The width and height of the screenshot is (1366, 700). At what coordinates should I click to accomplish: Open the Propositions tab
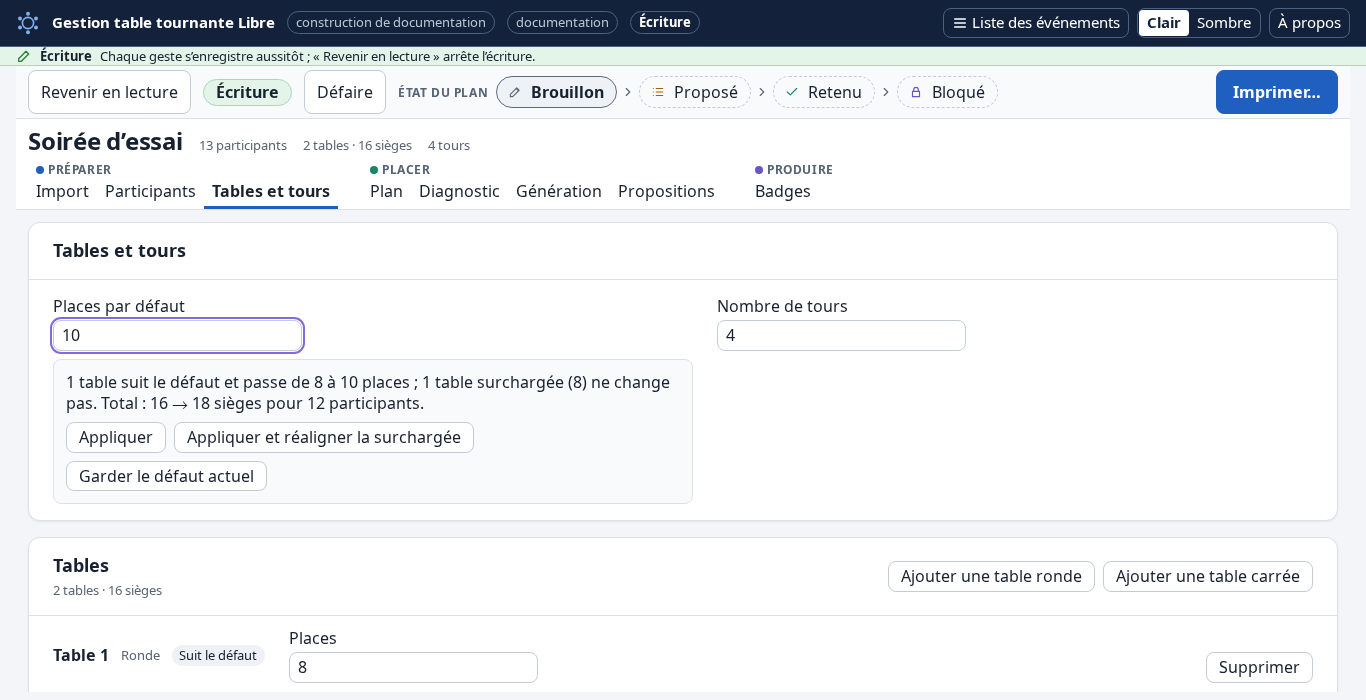point(666,191)
